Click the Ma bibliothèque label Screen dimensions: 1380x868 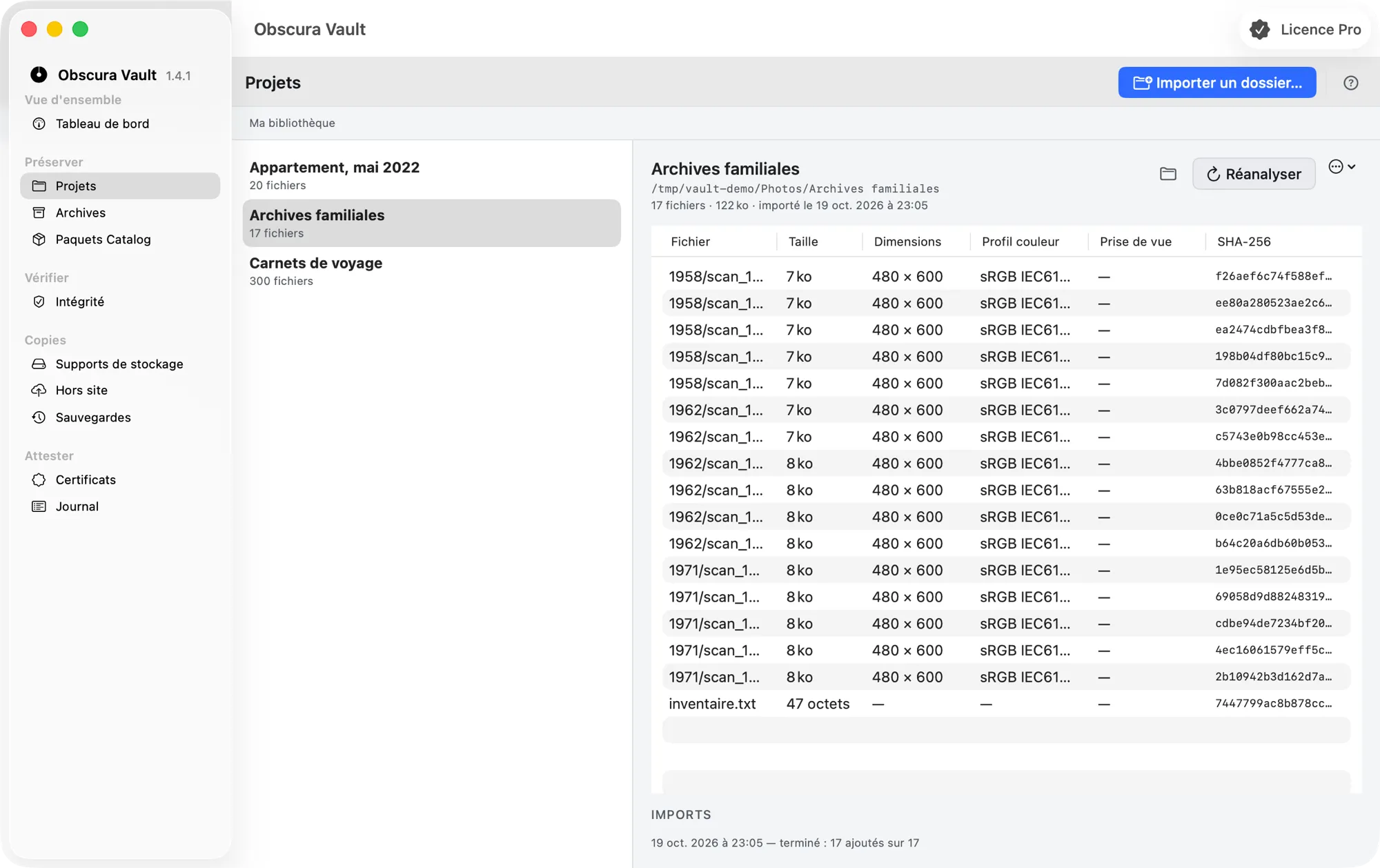[x=292, y=123]
